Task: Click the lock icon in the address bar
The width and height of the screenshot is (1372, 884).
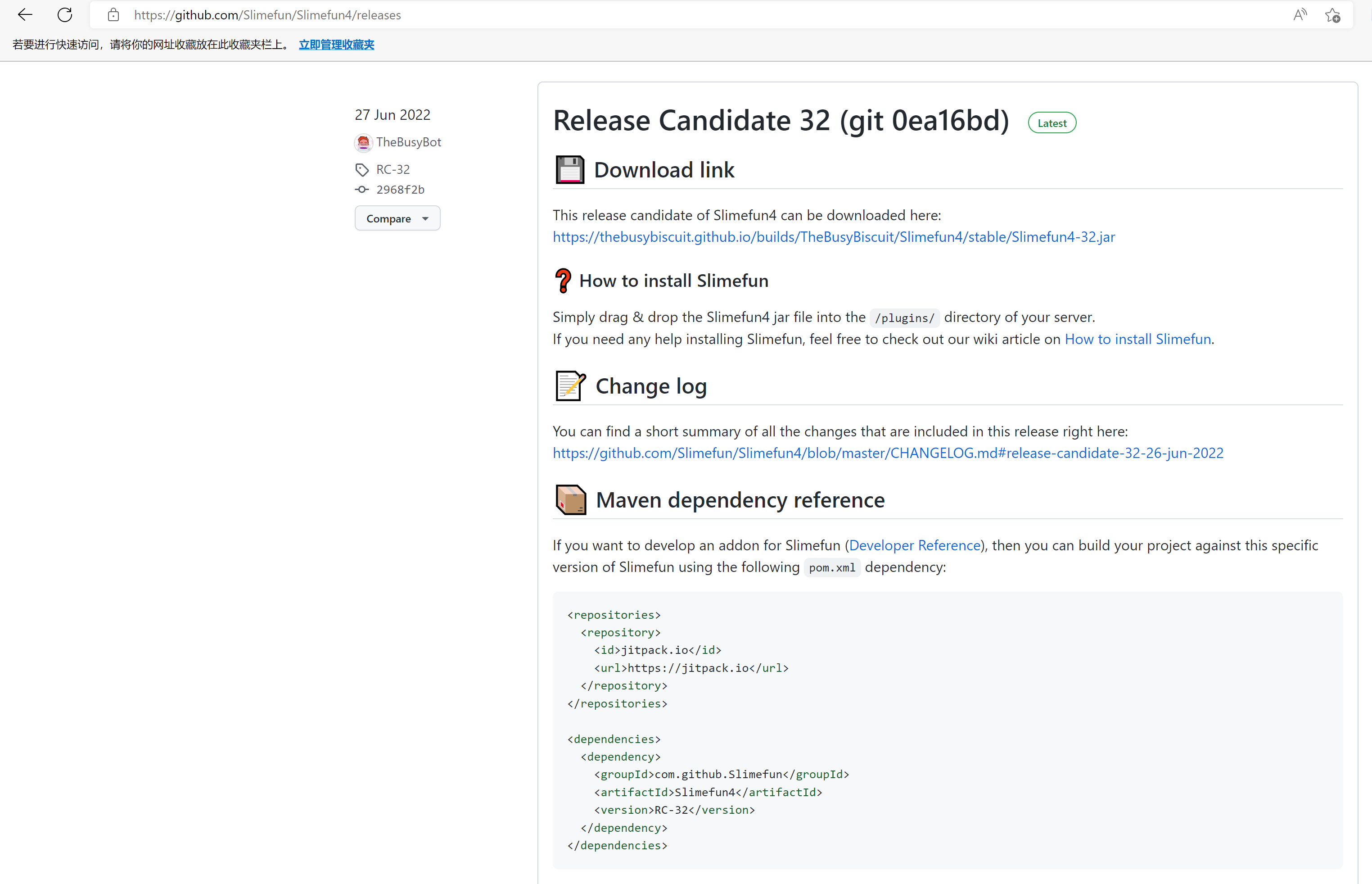Action: click(x=113, y=15)
